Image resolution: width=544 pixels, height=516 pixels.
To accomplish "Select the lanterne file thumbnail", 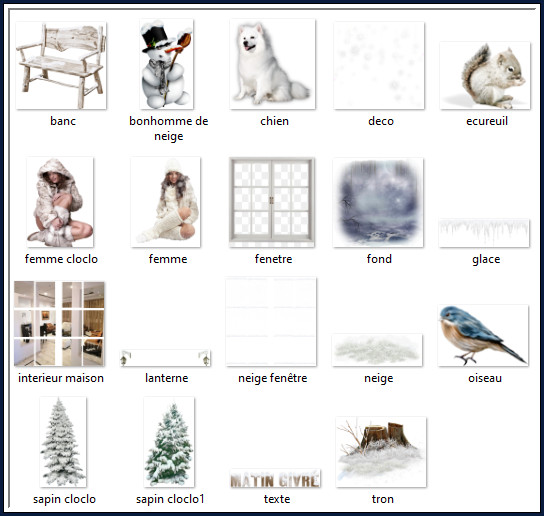I will click(x=165, y=358).
